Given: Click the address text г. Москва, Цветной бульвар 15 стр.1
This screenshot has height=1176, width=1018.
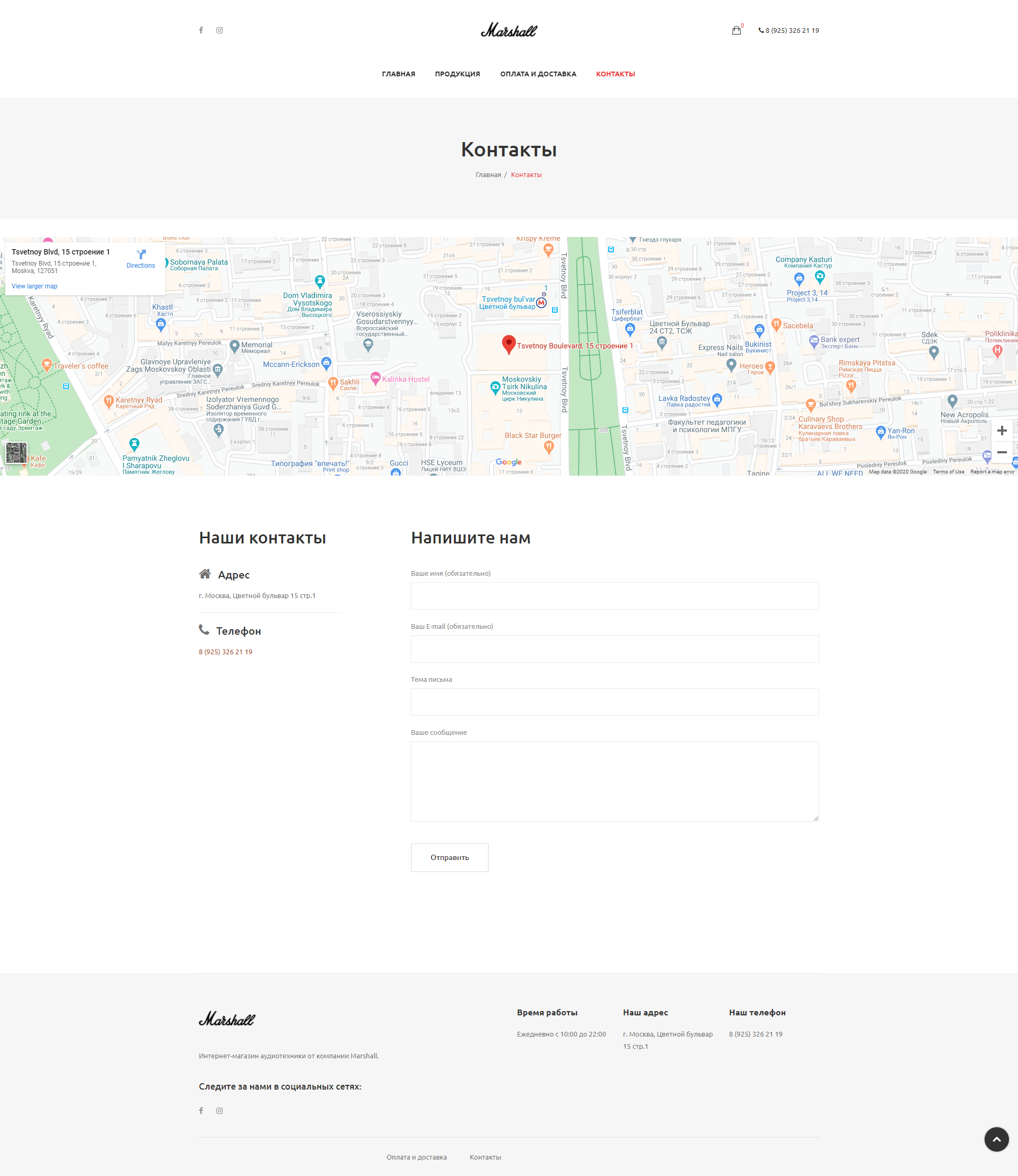Looking at the screenshot, I should (x=257, y=596).
